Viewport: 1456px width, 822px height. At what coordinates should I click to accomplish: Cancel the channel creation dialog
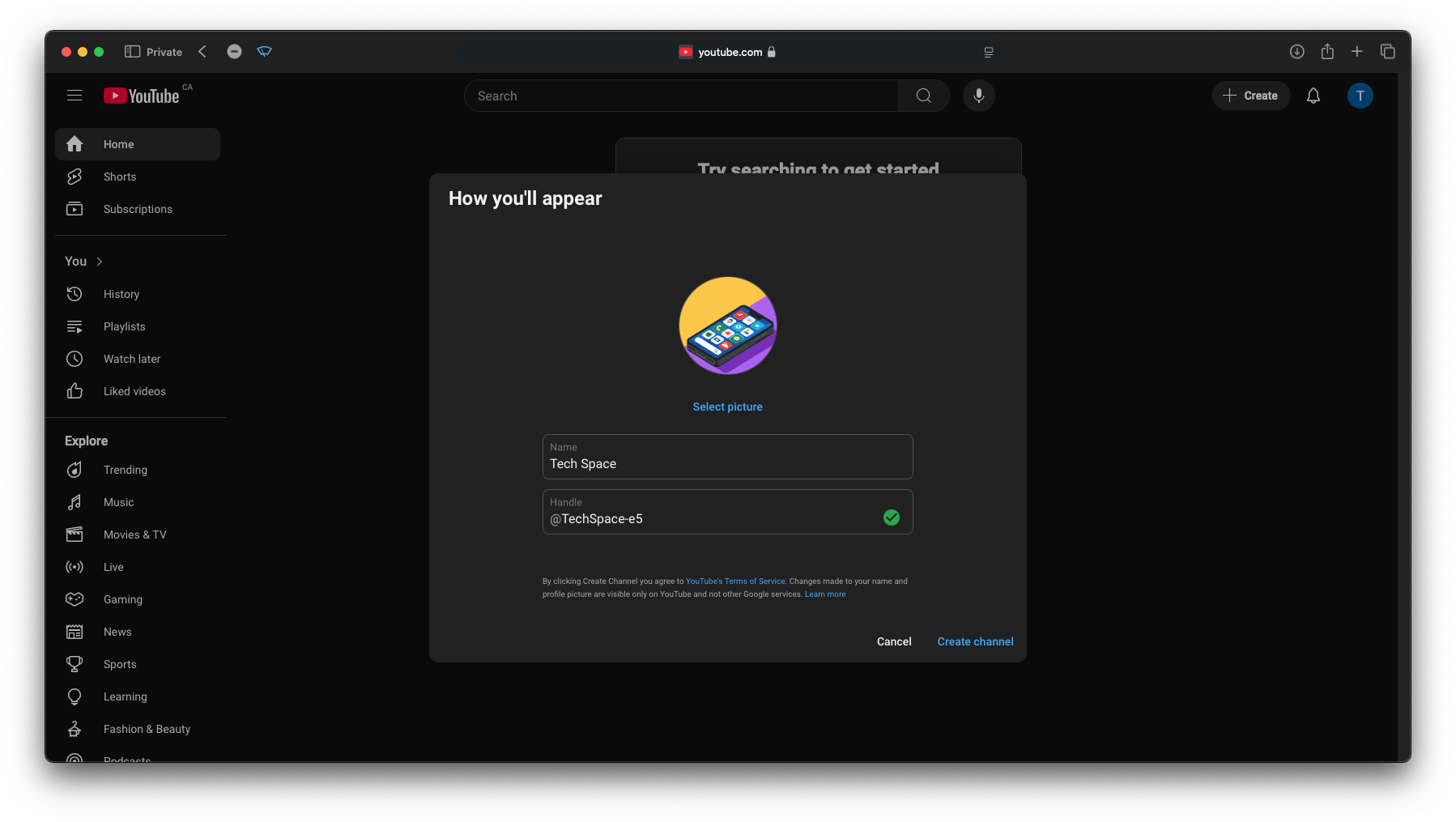(893, 641)
